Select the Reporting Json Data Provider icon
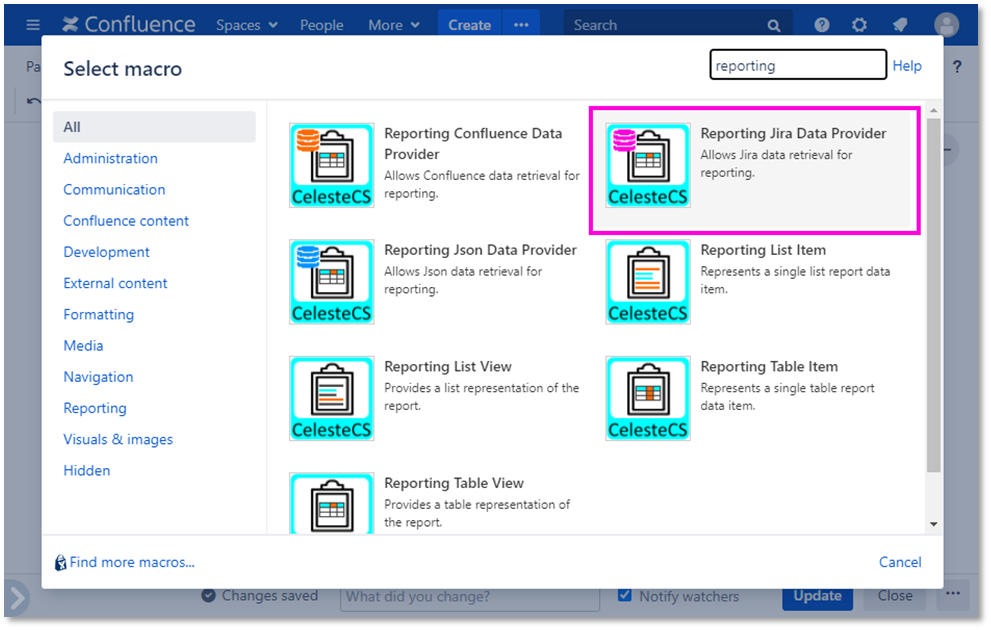Image resolution: width=991 pixels, height=630 pixels. point(332,282)
